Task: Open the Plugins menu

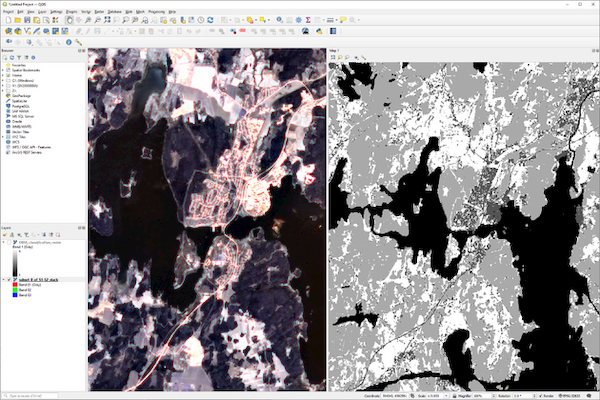Action: [x=72, y=12]
